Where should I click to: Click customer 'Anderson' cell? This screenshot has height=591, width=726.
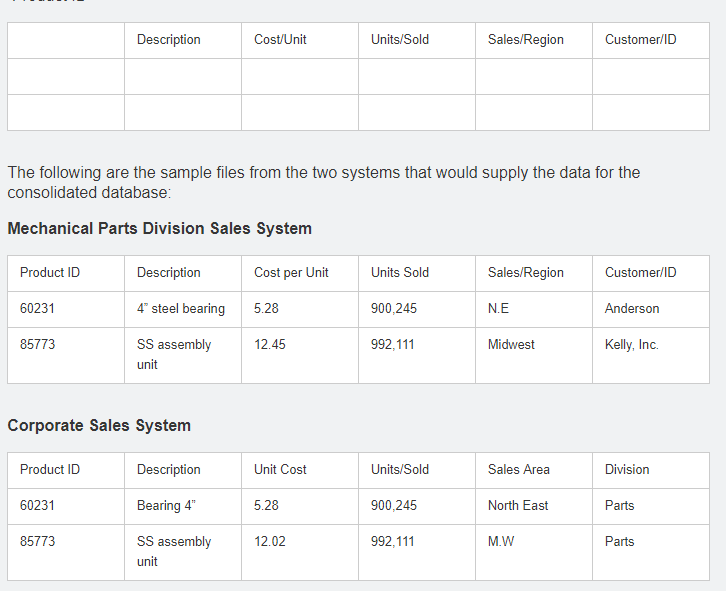(x=632, y=309)
